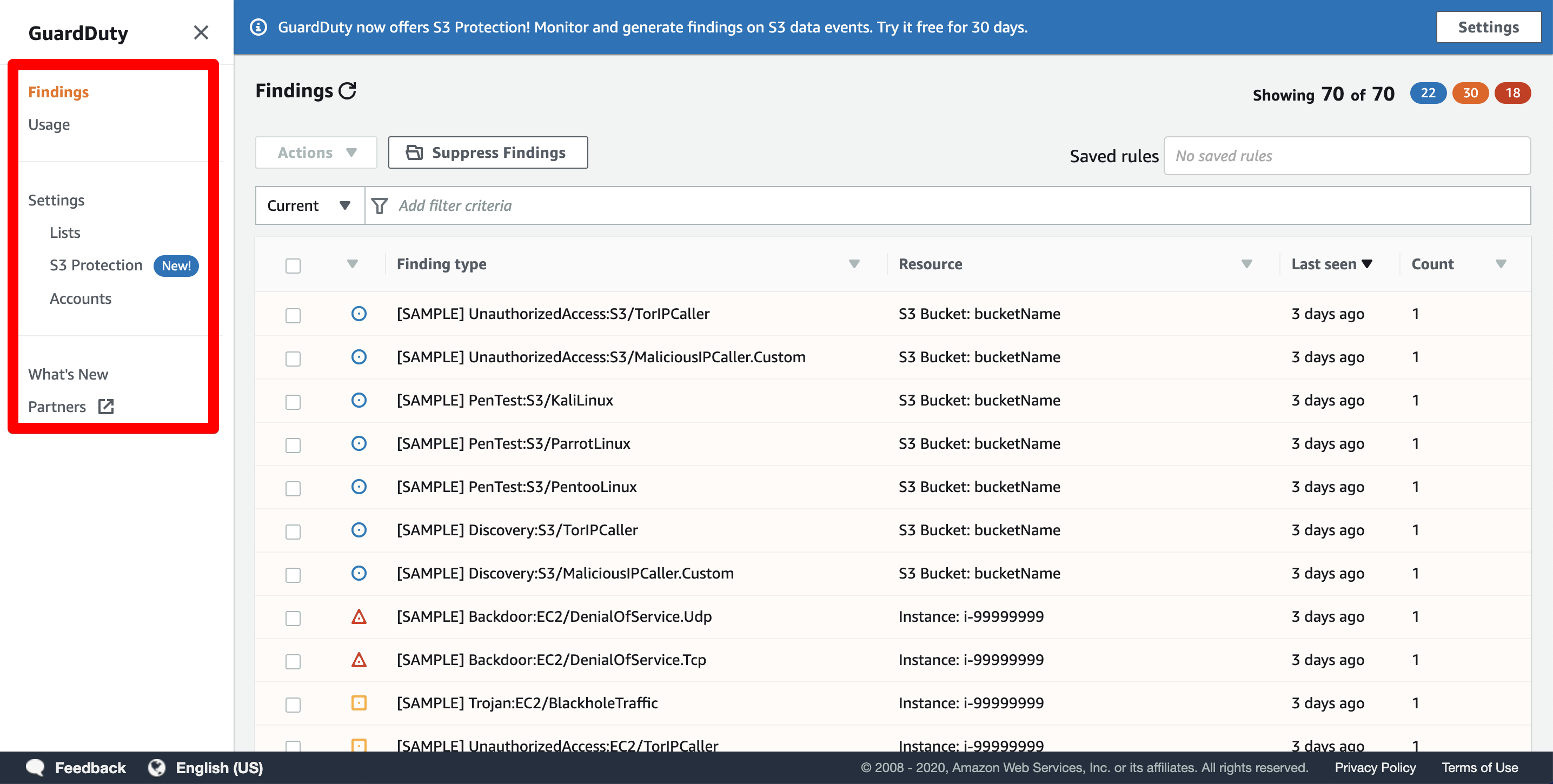Open Lists under Settings
The height and width of the screenshot is (784, 1553).
tap(65, 232)
